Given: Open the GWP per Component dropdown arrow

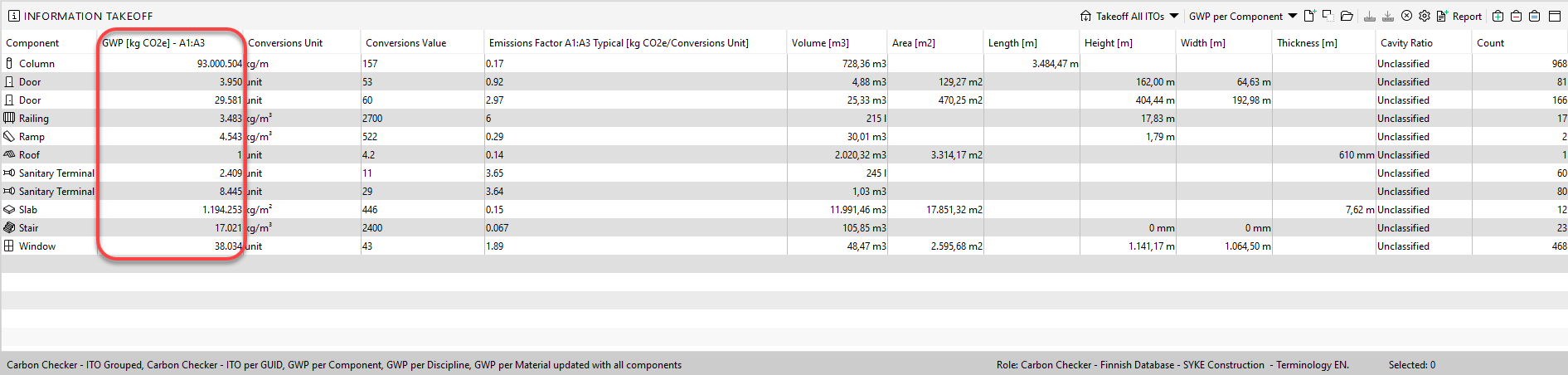Looking at the screenshot, I should coord(1293,16).
